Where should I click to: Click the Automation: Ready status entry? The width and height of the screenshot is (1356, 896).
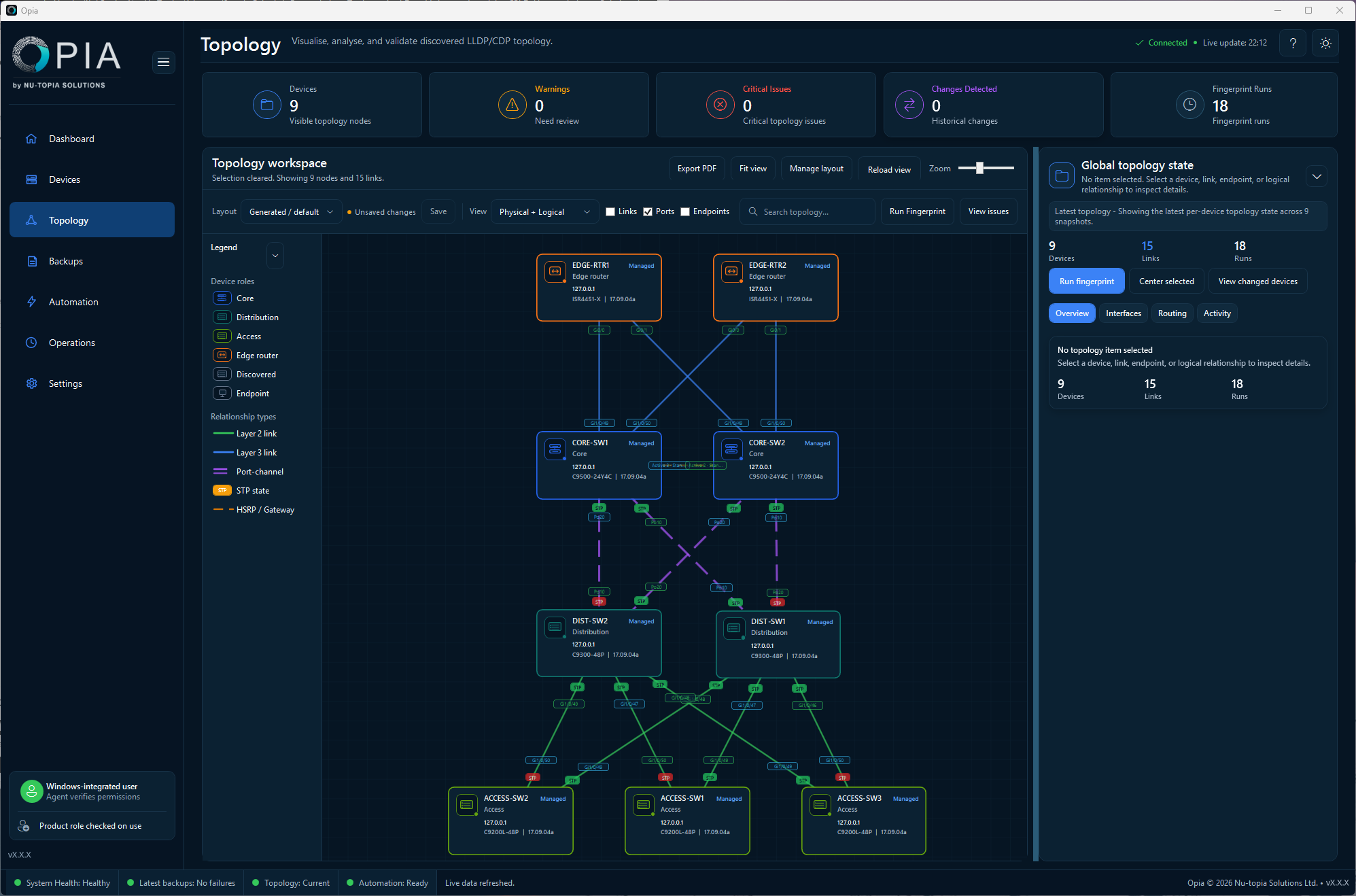click(387, 883)
